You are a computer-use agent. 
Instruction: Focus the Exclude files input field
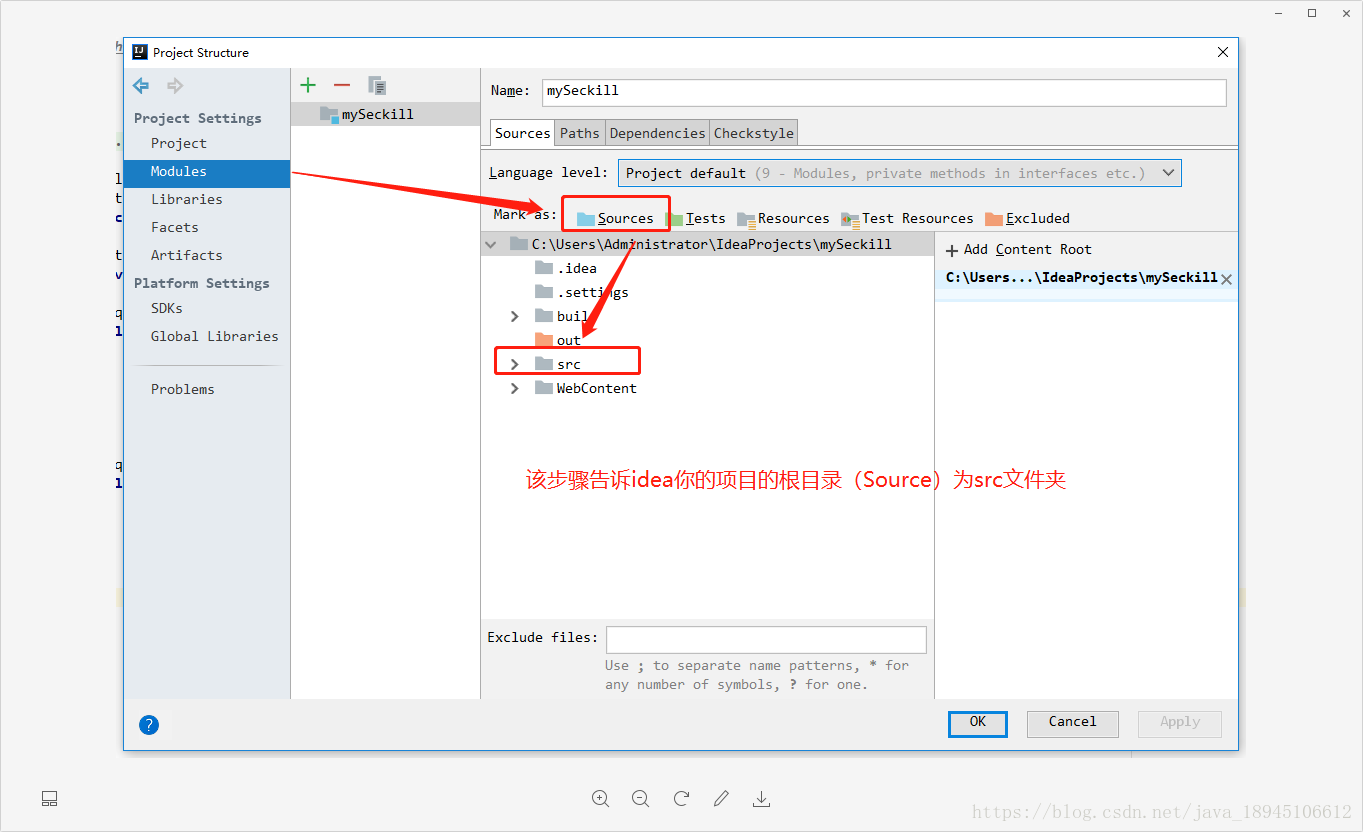click(x=766, y=639)
